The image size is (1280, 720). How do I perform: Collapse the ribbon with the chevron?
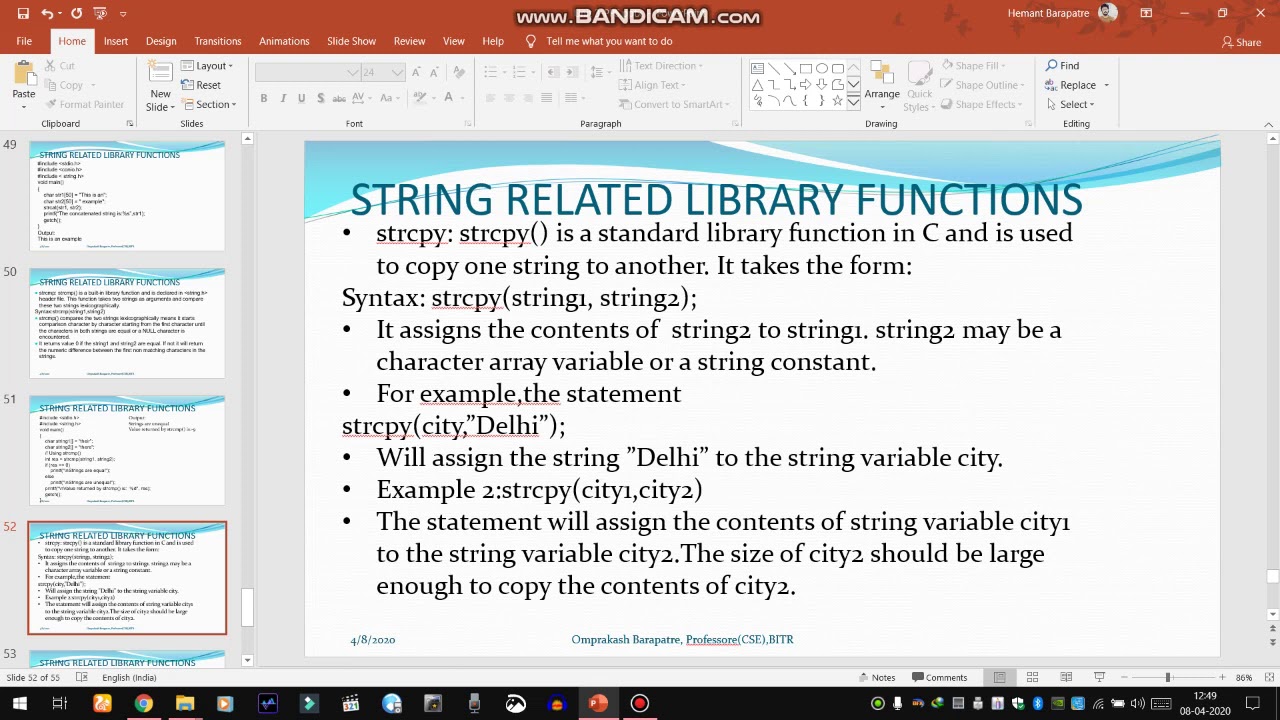pyautogui.click(x=1269, y=124)
